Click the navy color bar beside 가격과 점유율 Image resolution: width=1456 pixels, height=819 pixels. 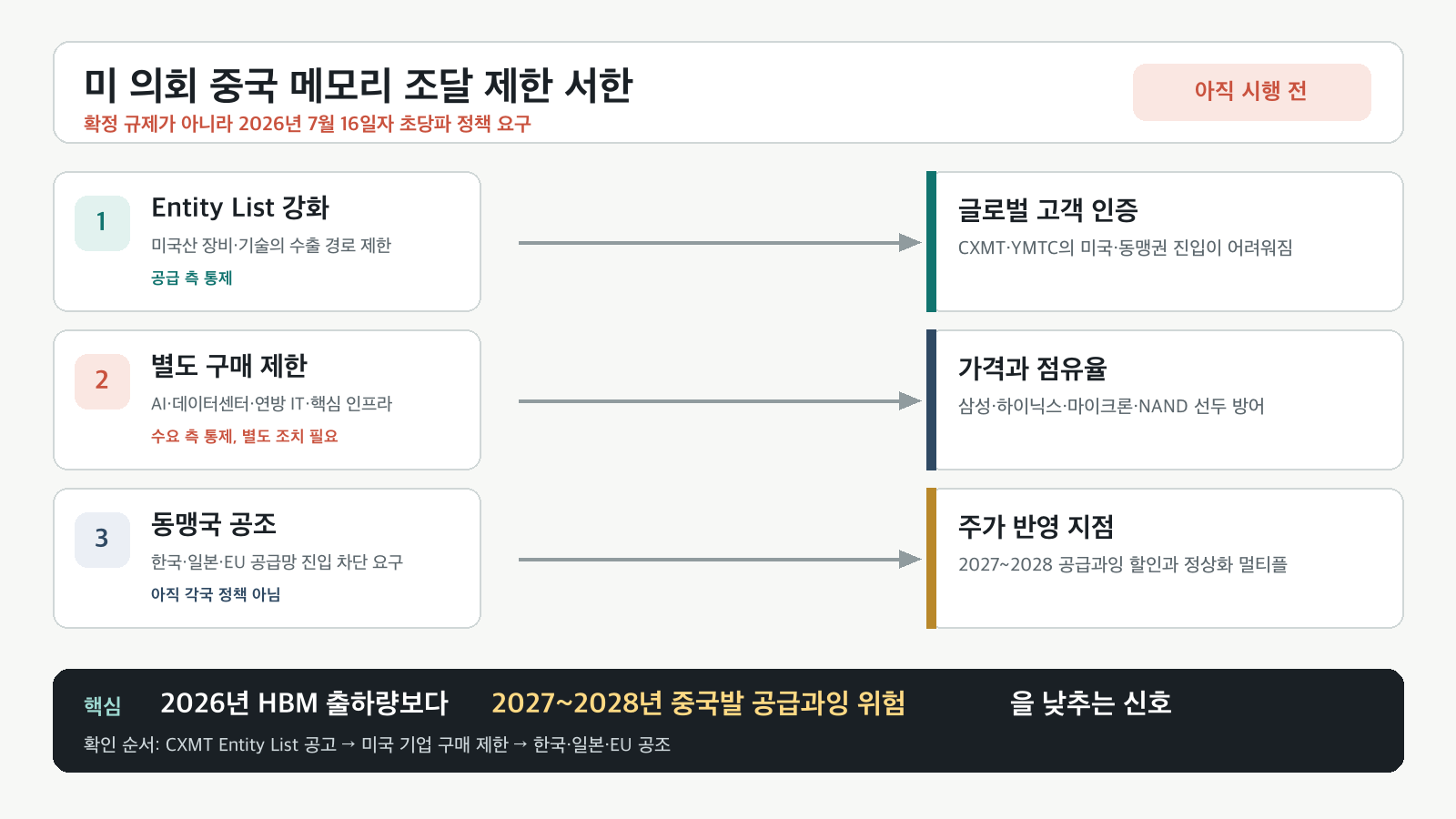point(931,400)
